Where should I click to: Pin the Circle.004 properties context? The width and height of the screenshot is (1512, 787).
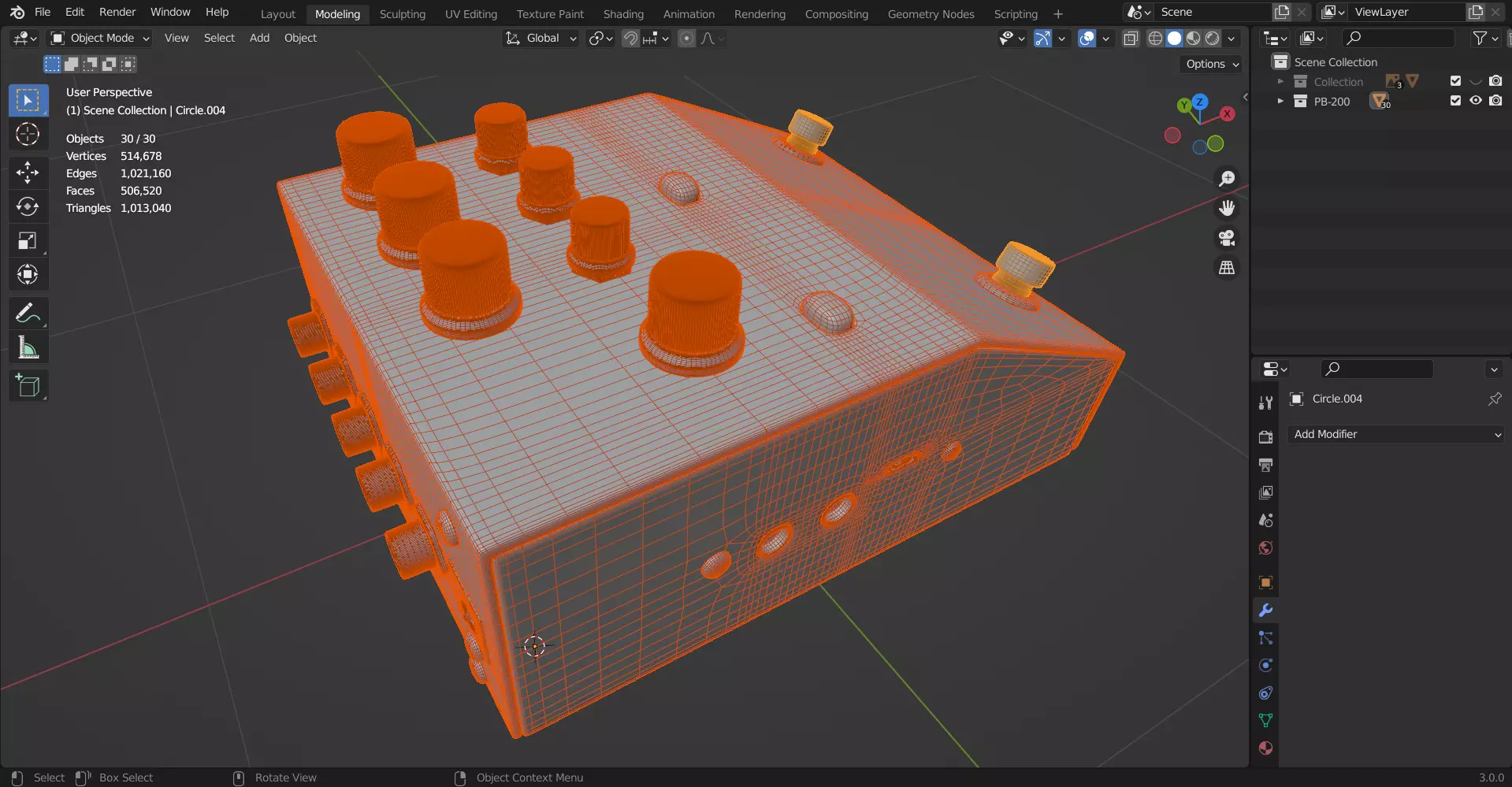(x=1495, y=399)
